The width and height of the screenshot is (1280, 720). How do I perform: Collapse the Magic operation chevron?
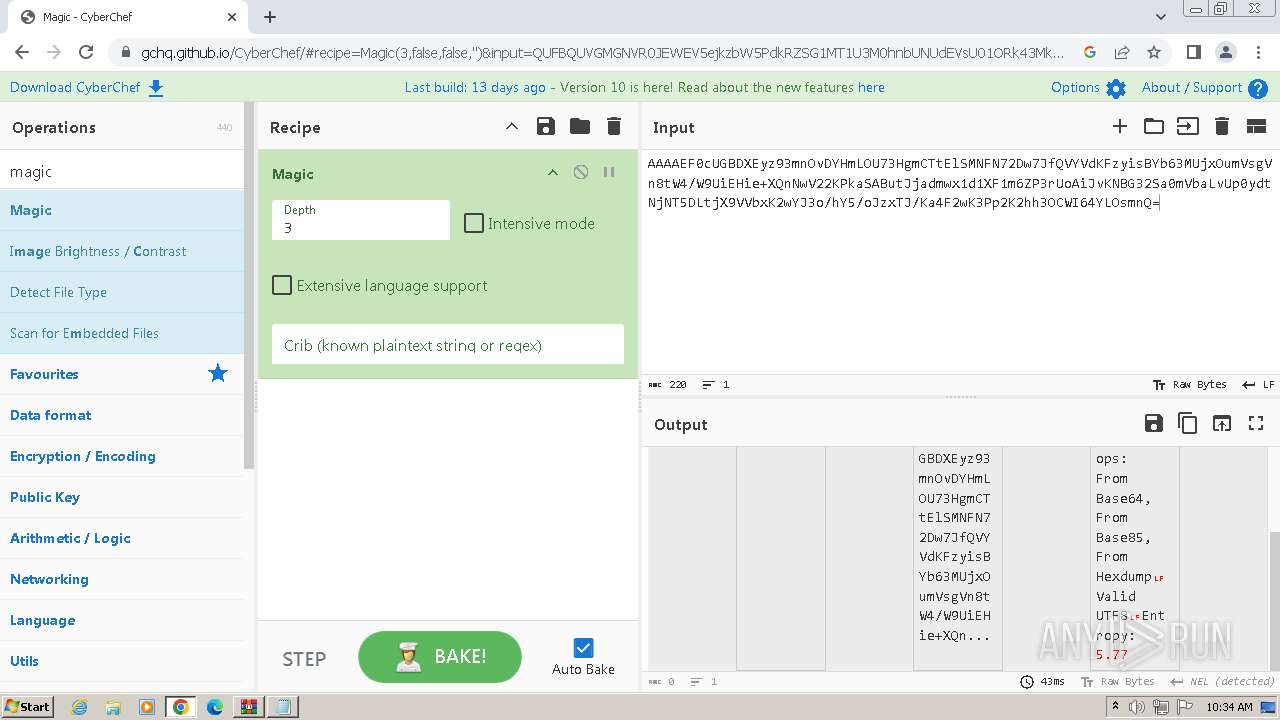[552, 172]
